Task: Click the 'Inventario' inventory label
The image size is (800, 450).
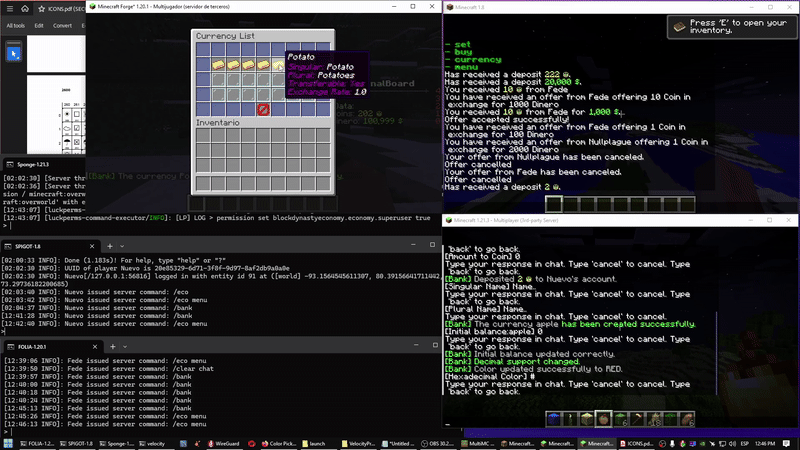Action: click(x=217, y=123)
